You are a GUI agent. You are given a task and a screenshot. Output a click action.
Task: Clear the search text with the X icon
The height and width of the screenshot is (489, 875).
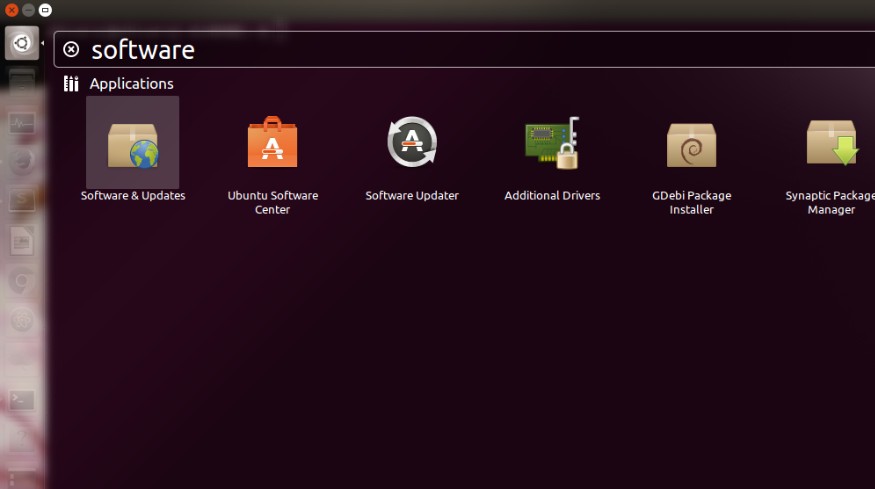[71, 49]
